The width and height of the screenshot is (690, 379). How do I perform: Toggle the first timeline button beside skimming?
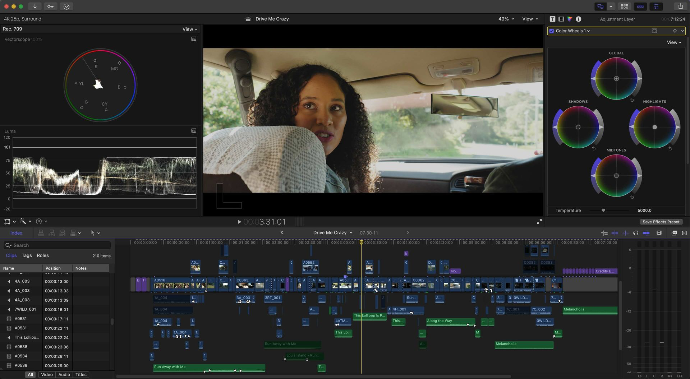pos(605,233)
